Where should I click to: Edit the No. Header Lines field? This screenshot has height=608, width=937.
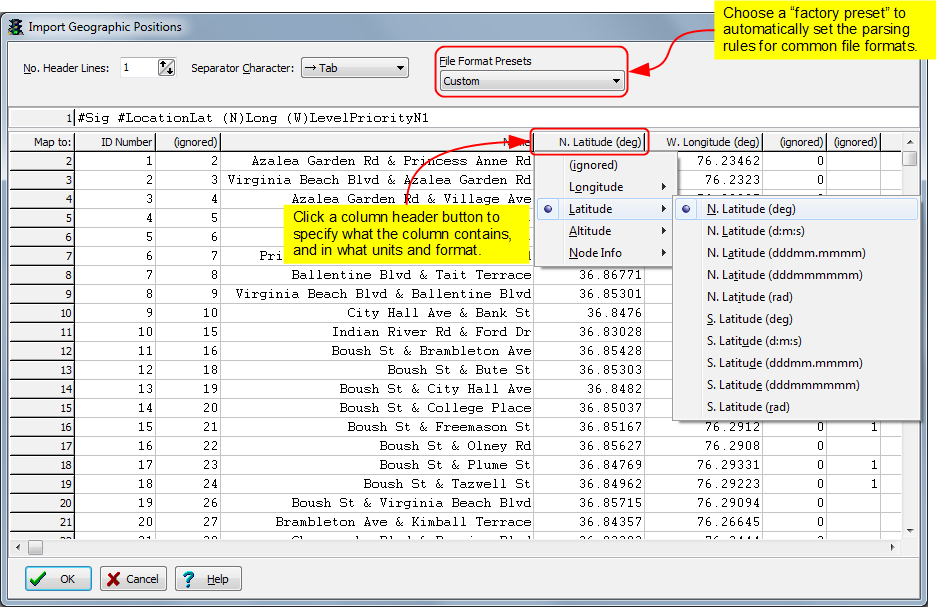tap(140, 67)
